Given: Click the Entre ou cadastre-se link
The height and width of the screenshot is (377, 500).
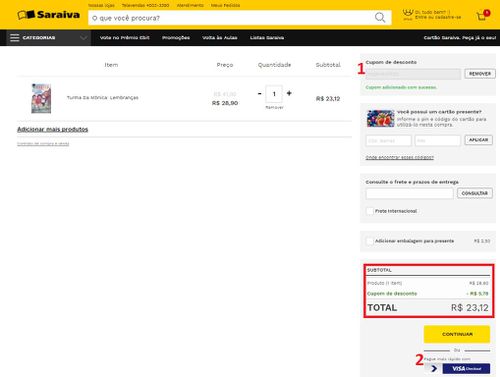Looking at the screenshot, I should click(438, 17).
